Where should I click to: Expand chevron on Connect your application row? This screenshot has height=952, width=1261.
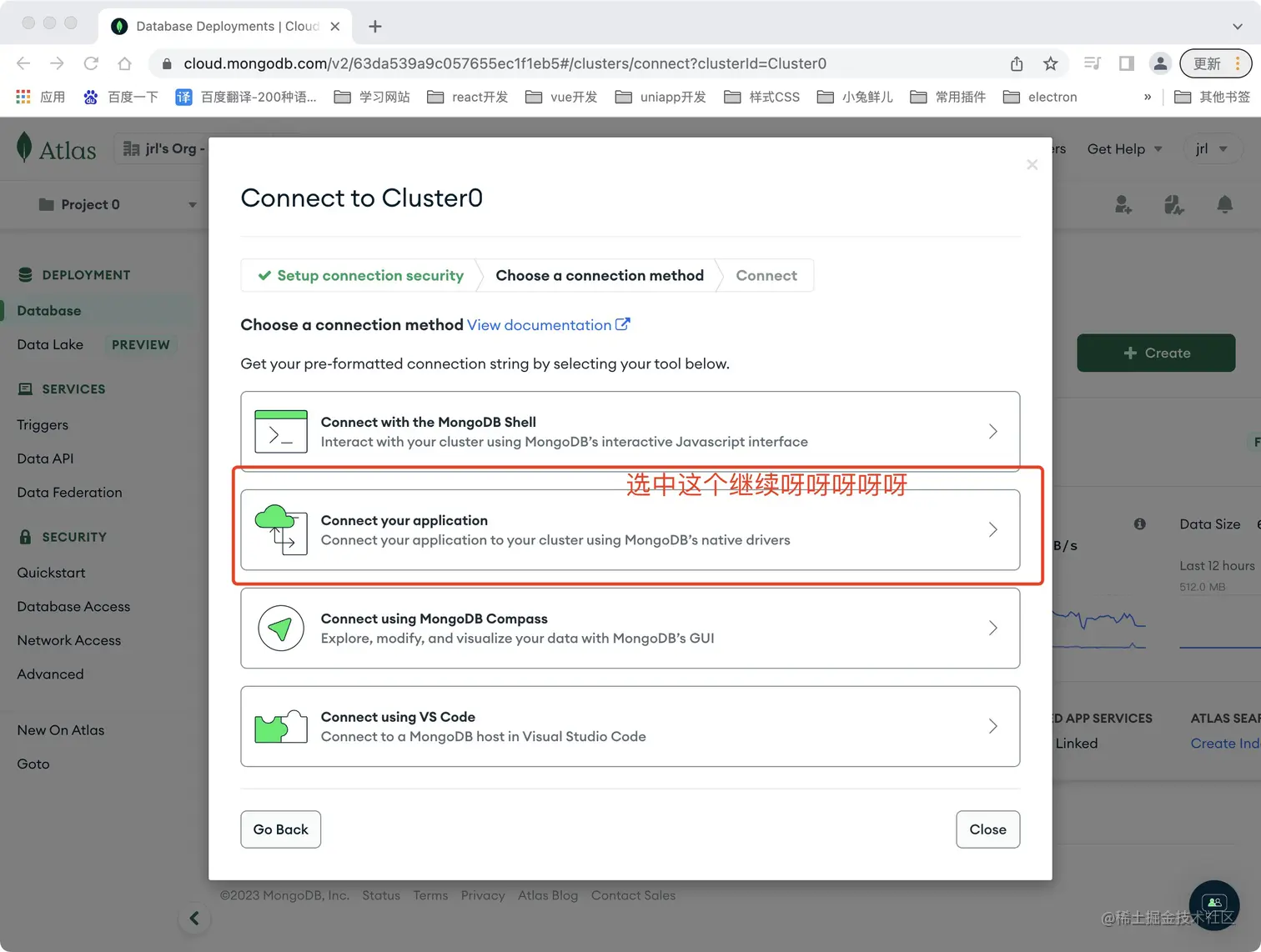(x=992, y=529)
